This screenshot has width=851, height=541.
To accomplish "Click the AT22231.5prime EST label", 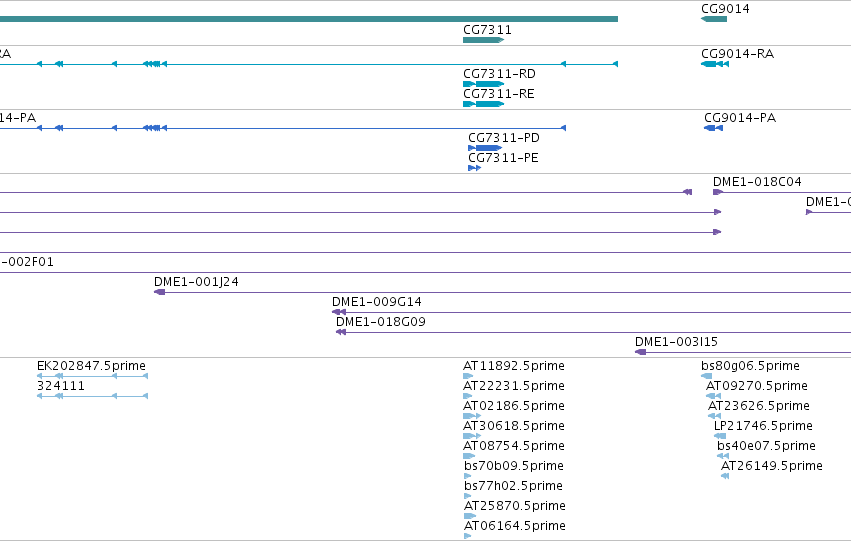I will [513, 386].
